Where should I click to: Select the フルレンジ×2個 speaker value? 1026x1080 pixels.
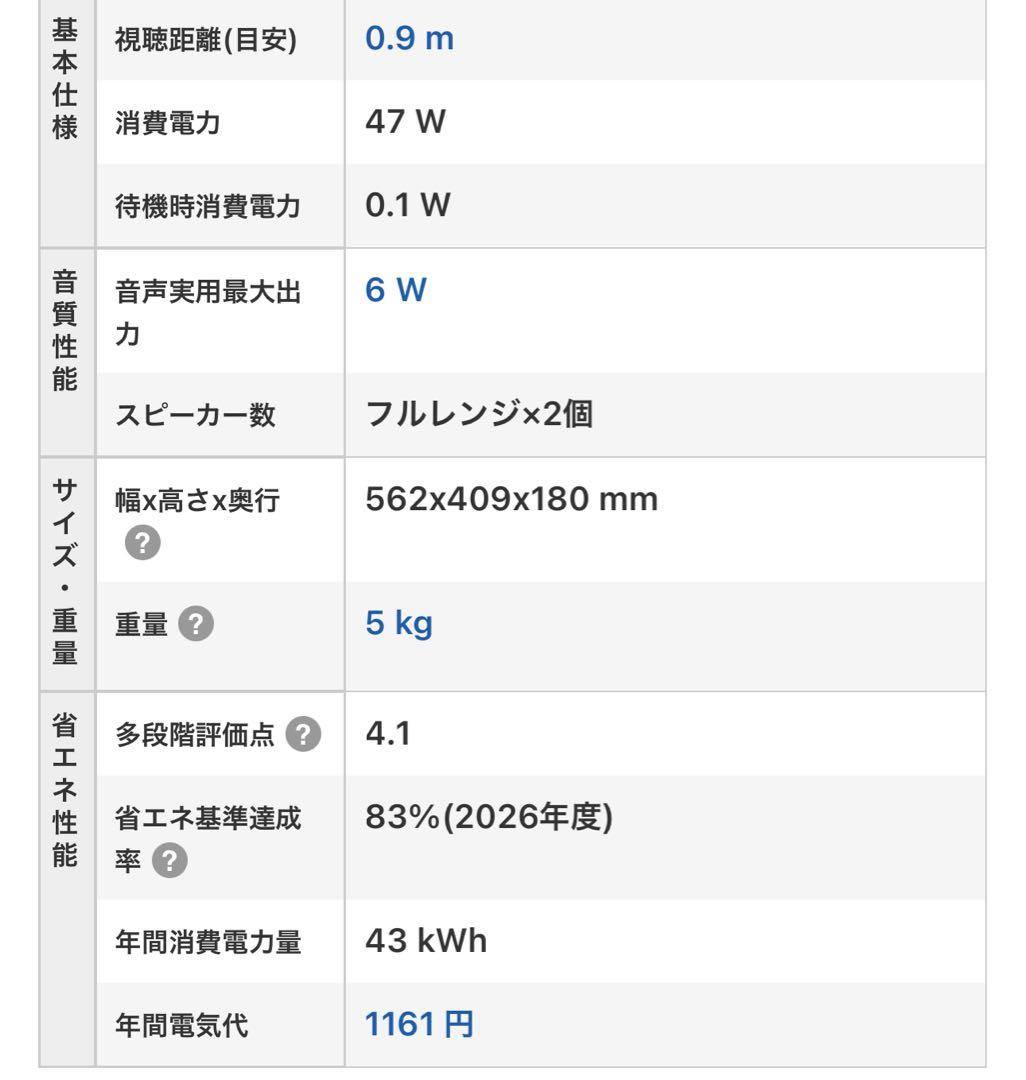[x=480, y=415]
